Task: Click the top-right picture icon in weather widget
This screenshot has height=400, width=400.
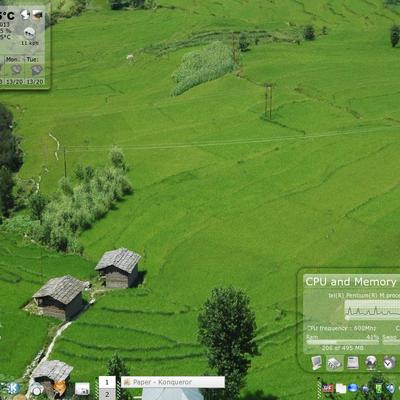Action: (x=37, y=15)
